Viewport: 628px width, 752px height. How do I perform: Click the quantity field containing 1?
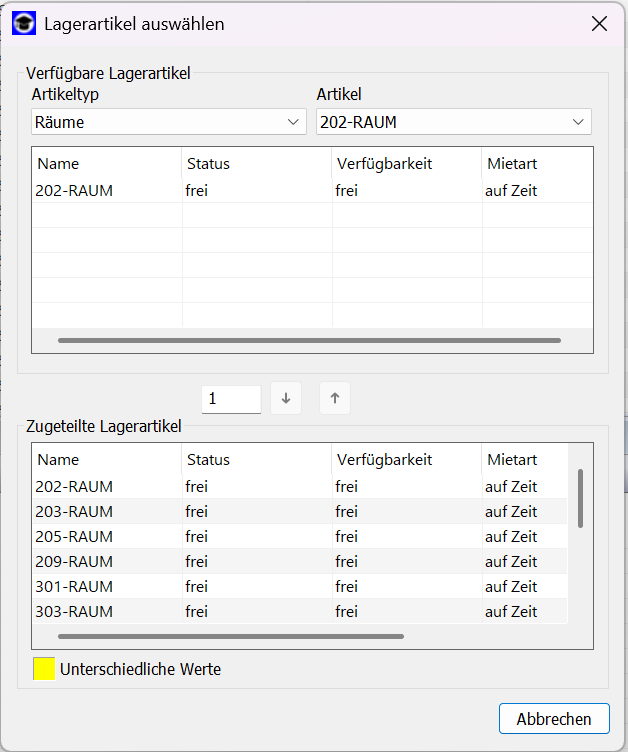coord(231,399)
